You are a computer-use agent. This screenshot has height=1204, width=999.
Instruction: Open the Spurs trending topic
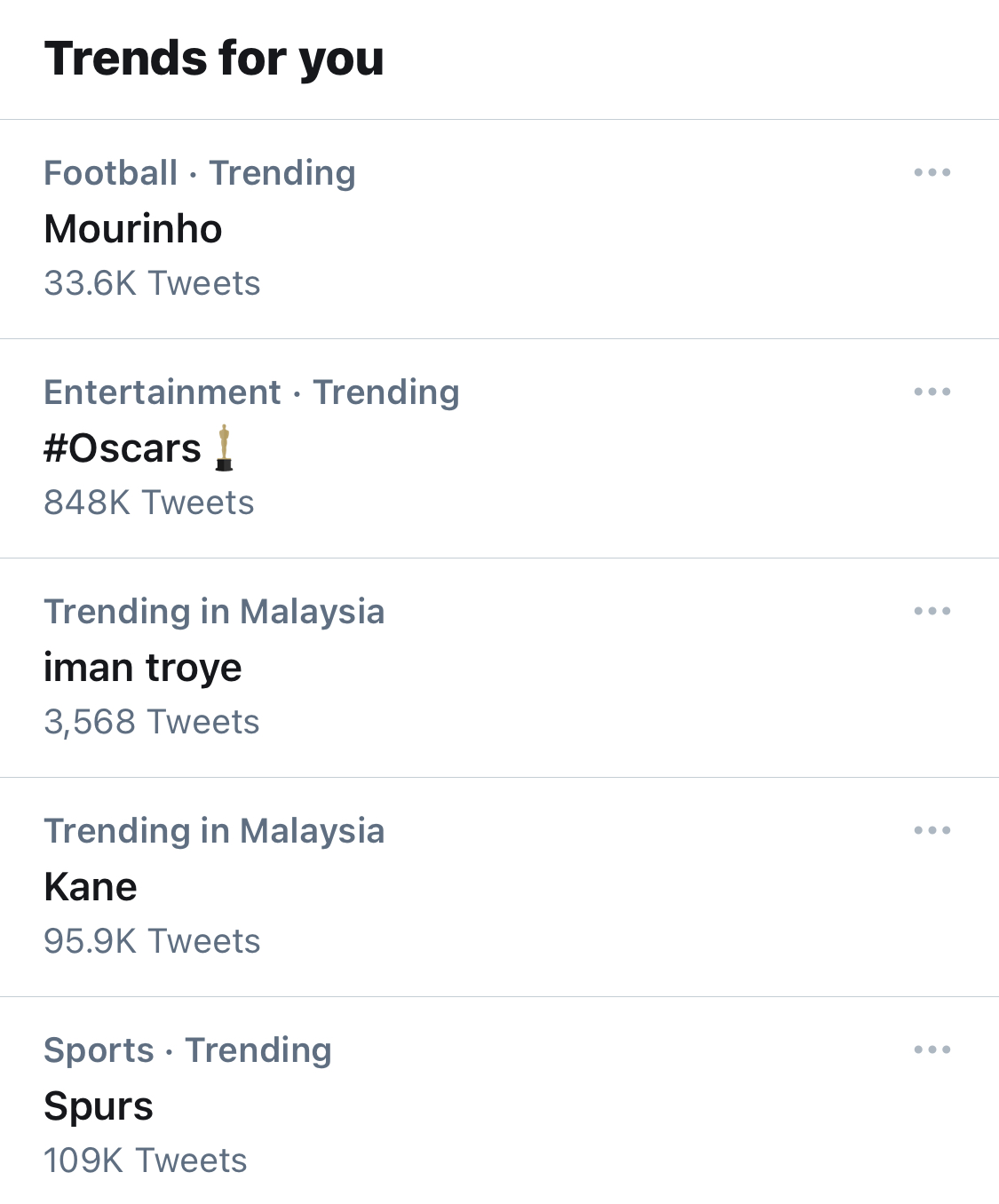pos(99,1106)
